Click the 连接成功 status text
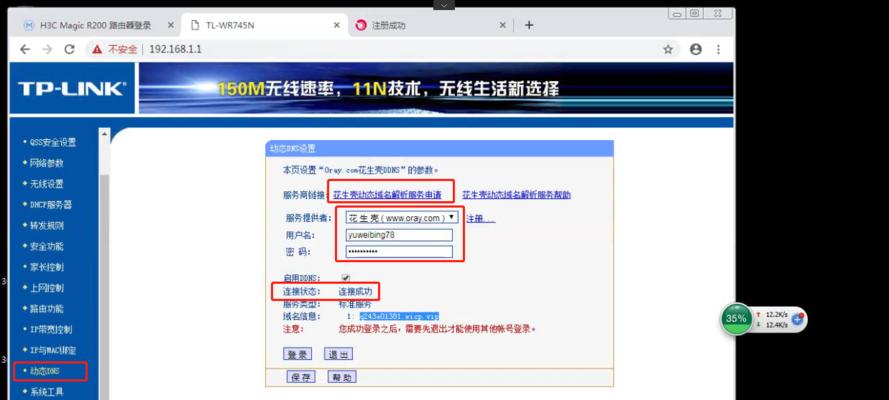Screen dimensions: 889x400 pos(355,292)
